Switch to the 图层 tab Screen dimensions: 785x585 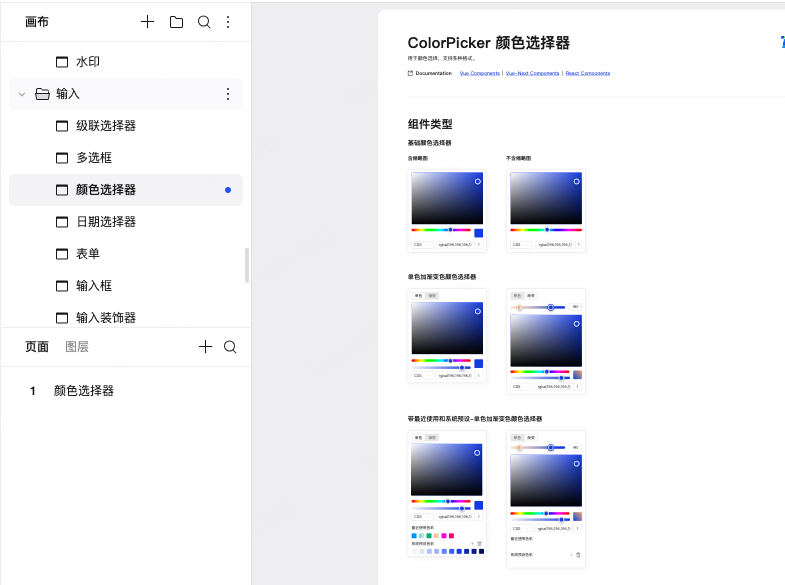tap(77, 347)
